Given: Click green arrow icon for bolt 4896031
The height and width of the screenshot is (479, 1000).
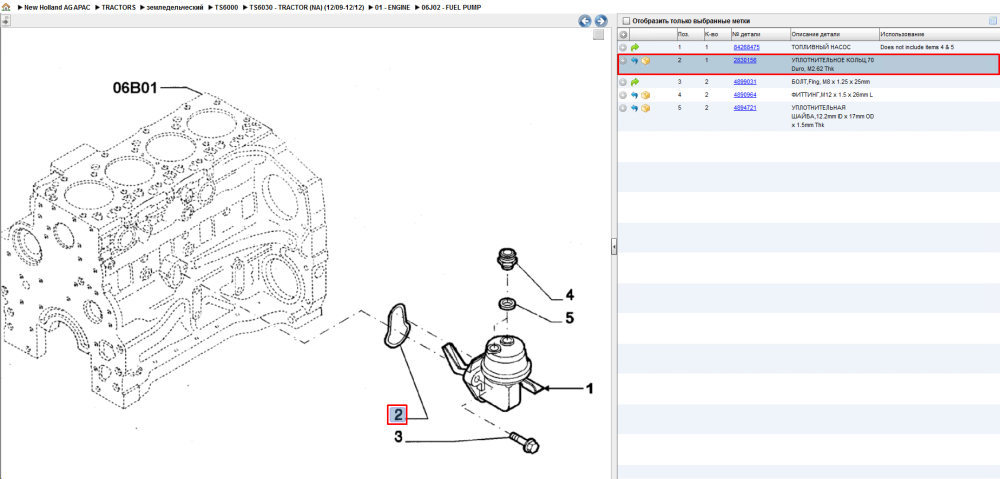Looking at the screenshot, I should tap(635, 82).
